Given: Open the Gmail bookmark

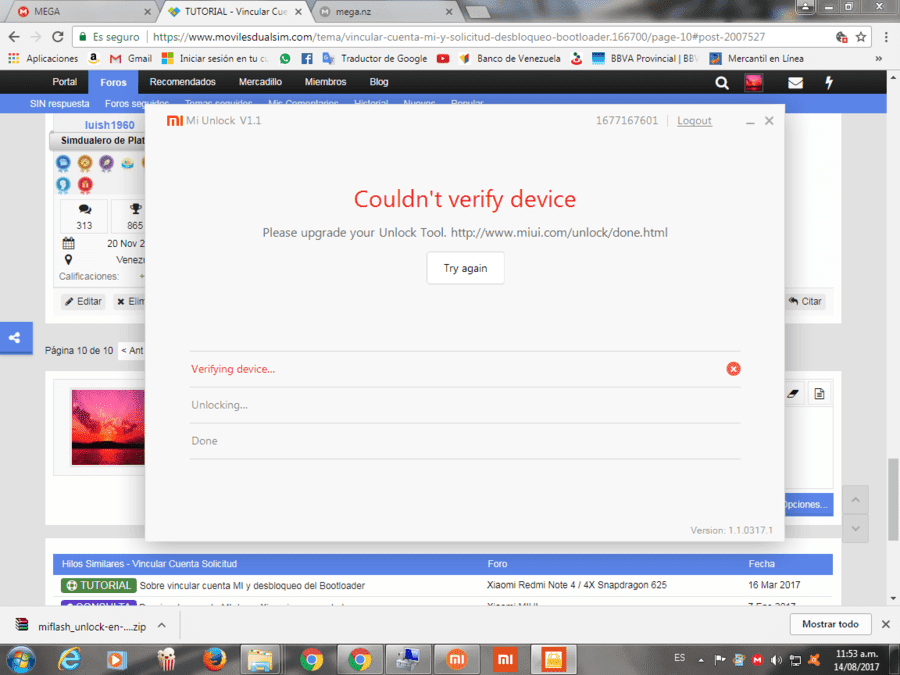Looking at the screenshot, I should click(131, 59).
